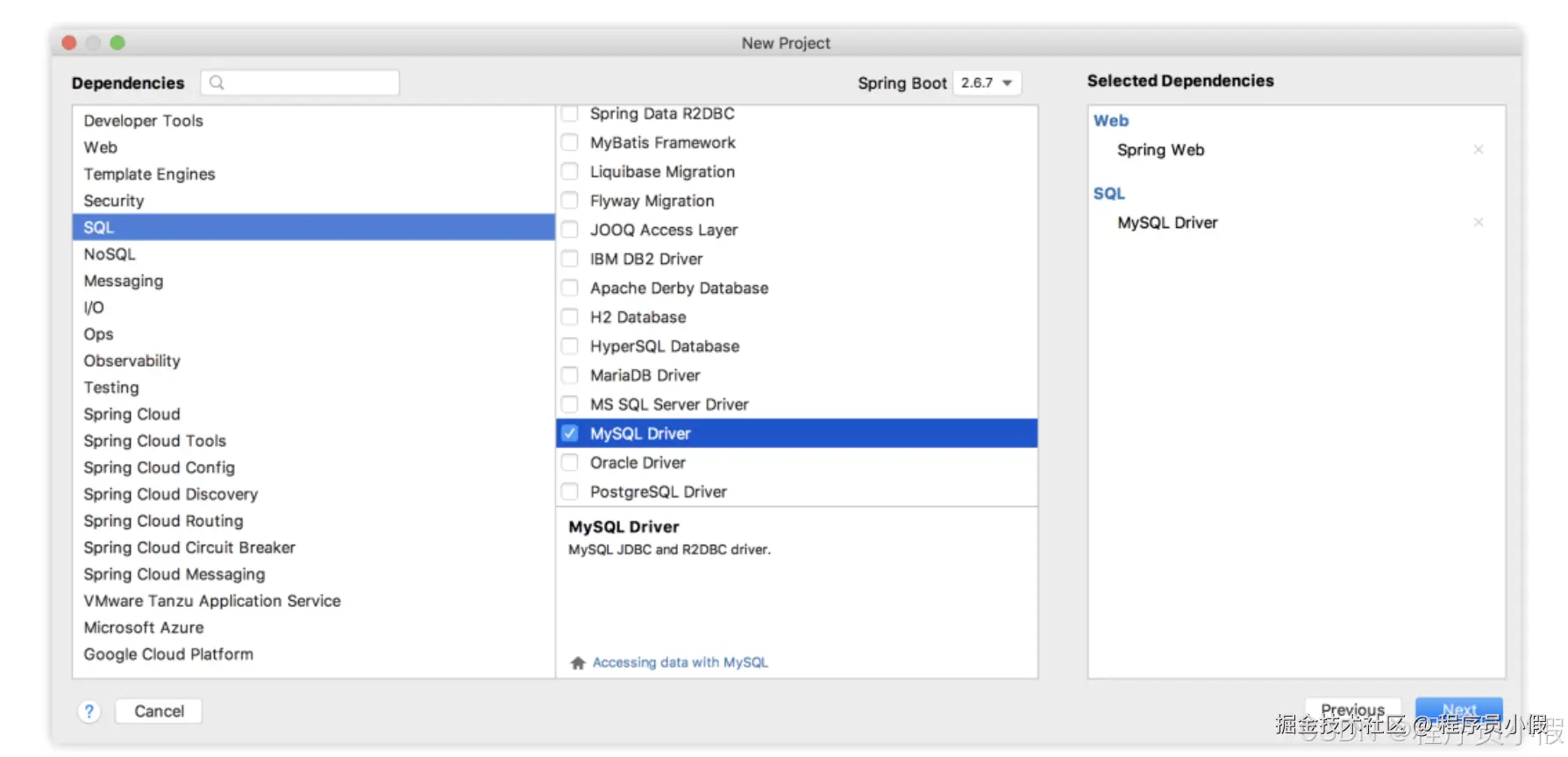
Task: Click the search magnifier icon
Action: click(x=217, y=82)
